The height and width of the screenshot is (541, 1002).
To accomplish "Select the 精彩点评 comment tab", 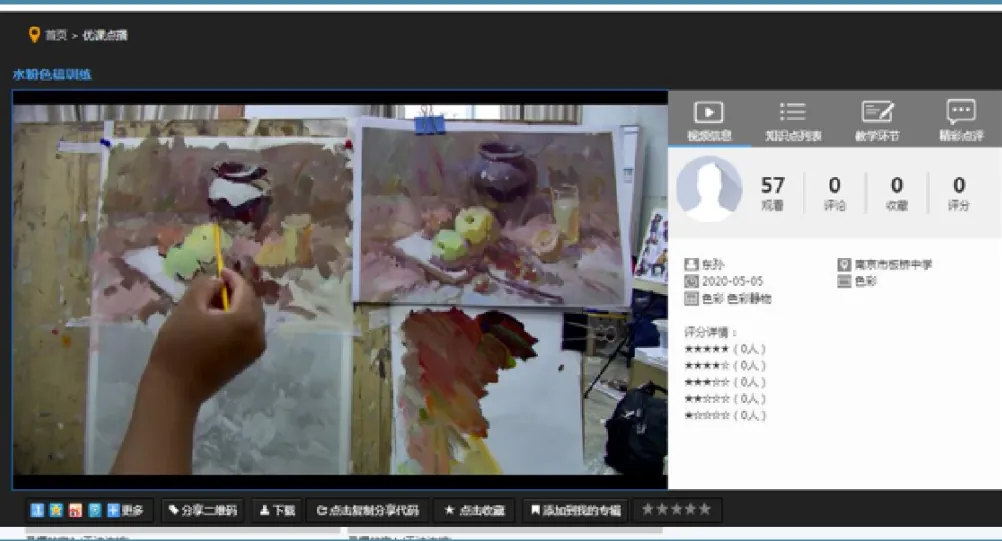I will click(960, 119).
